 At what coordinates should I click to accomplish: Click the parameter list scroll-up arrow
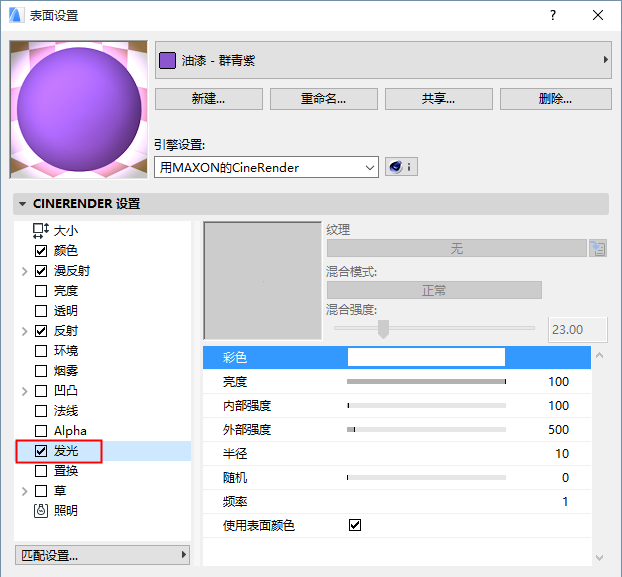coord(599,355)
